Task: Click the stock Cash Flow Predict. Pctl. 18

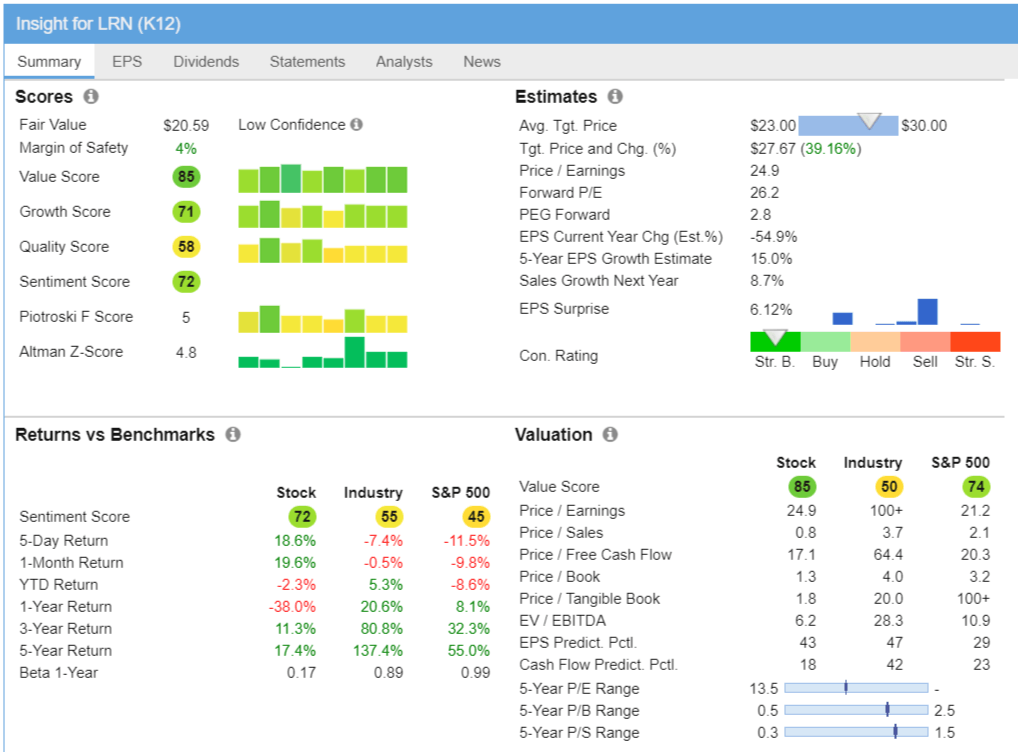Action: pyautogui.click(x=808, y=665)
